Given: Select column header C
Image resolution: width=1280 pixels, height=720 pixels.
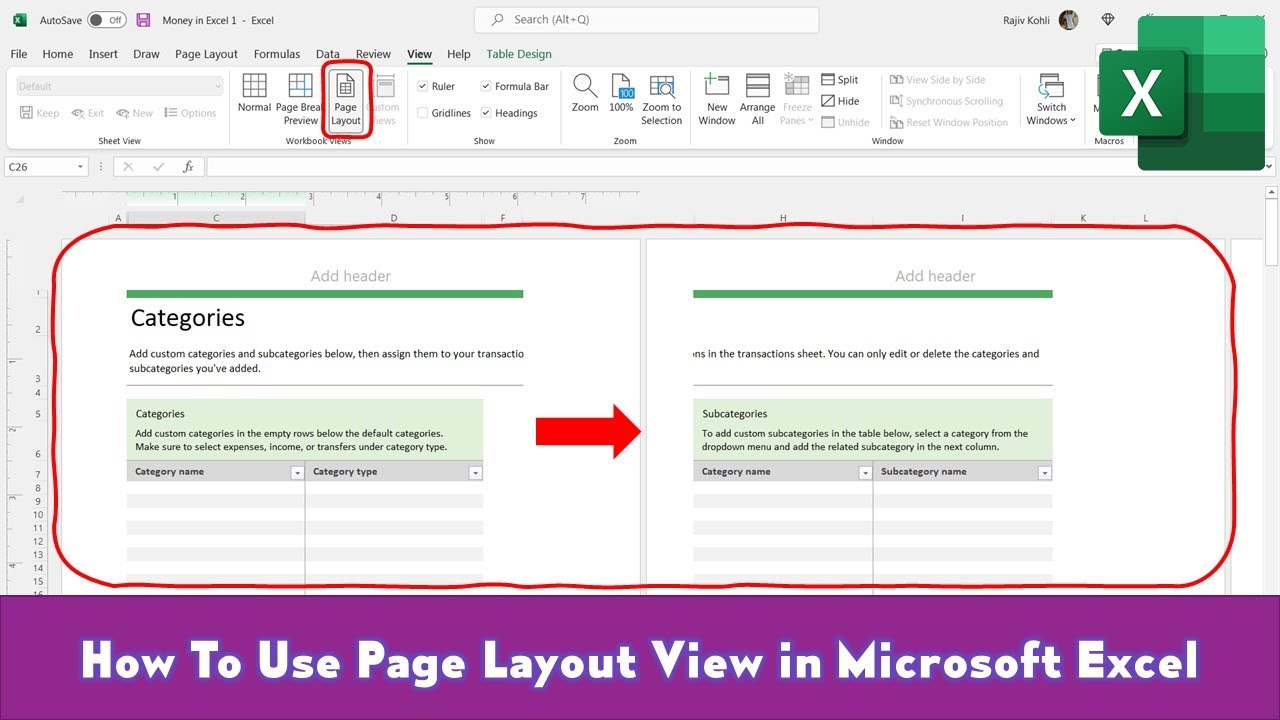Looking at the screenshot, I should pyautogui.click(x=216, y=218).
